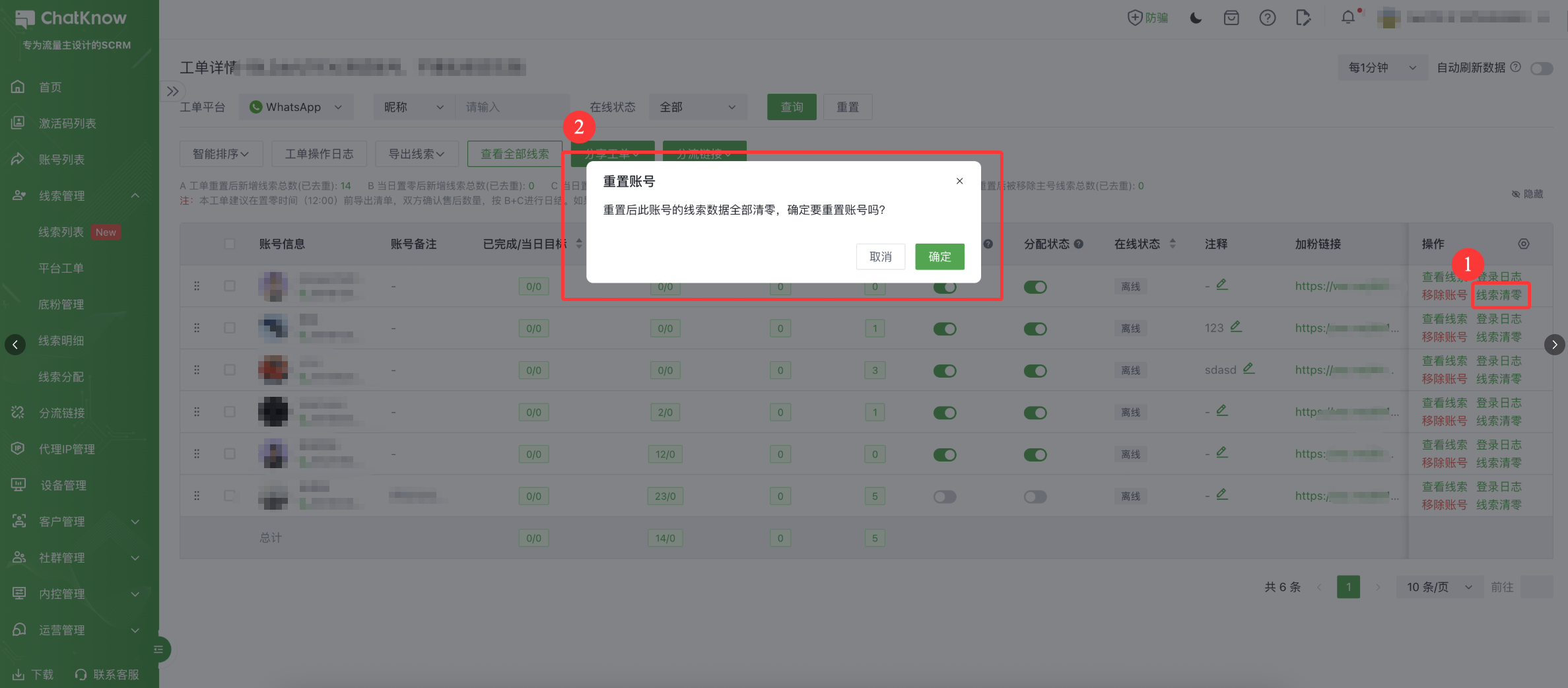Image resolution: width=1568 pixels, height=688 pixels.
Task: Open the help question mark icon
Action: [1267, 18]
